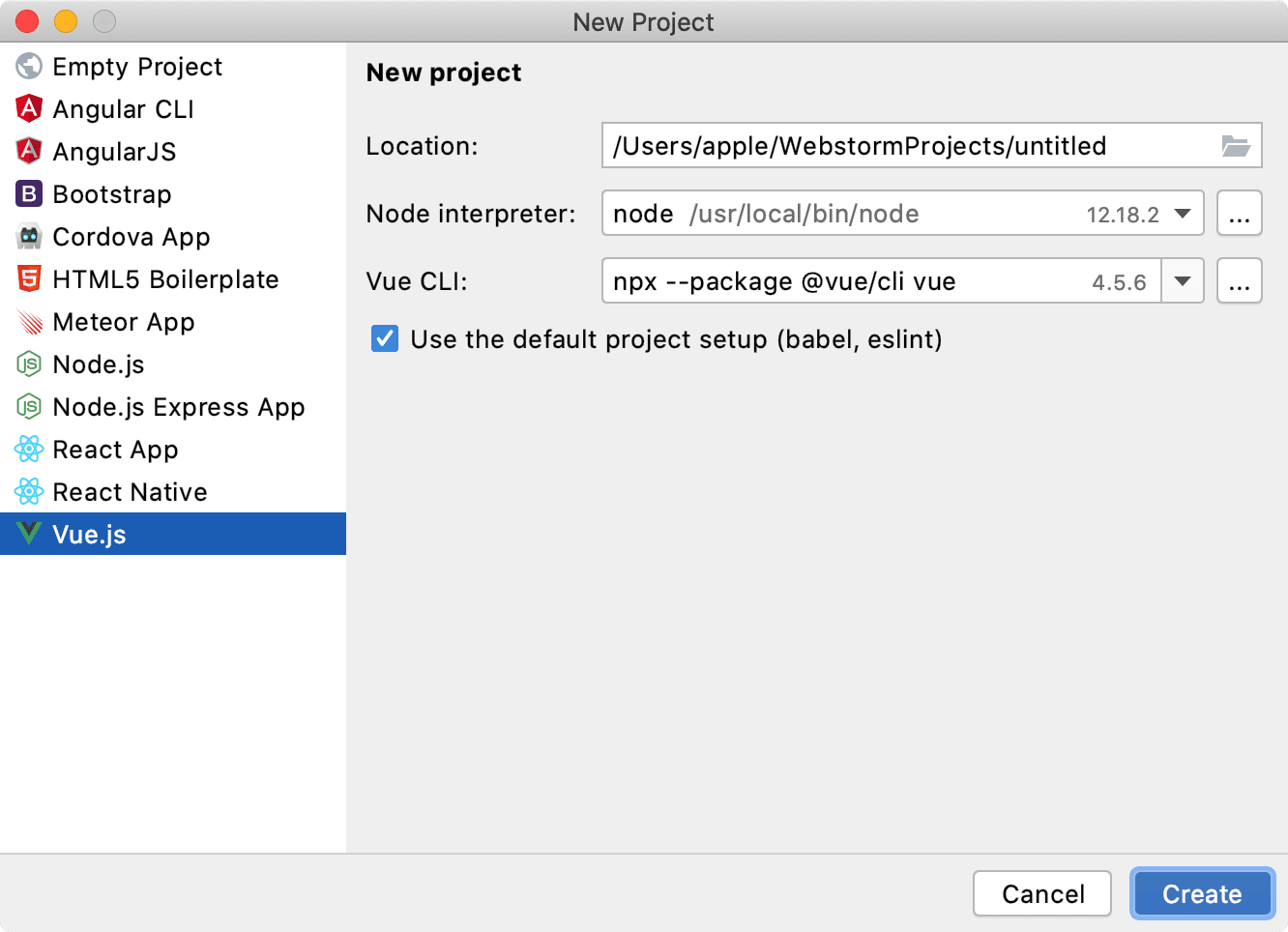Image resolution: width=1288 pixels, height=932 pixels.
Task: Click the Node.js Express App hexagon icon
Action: [29, 406]
